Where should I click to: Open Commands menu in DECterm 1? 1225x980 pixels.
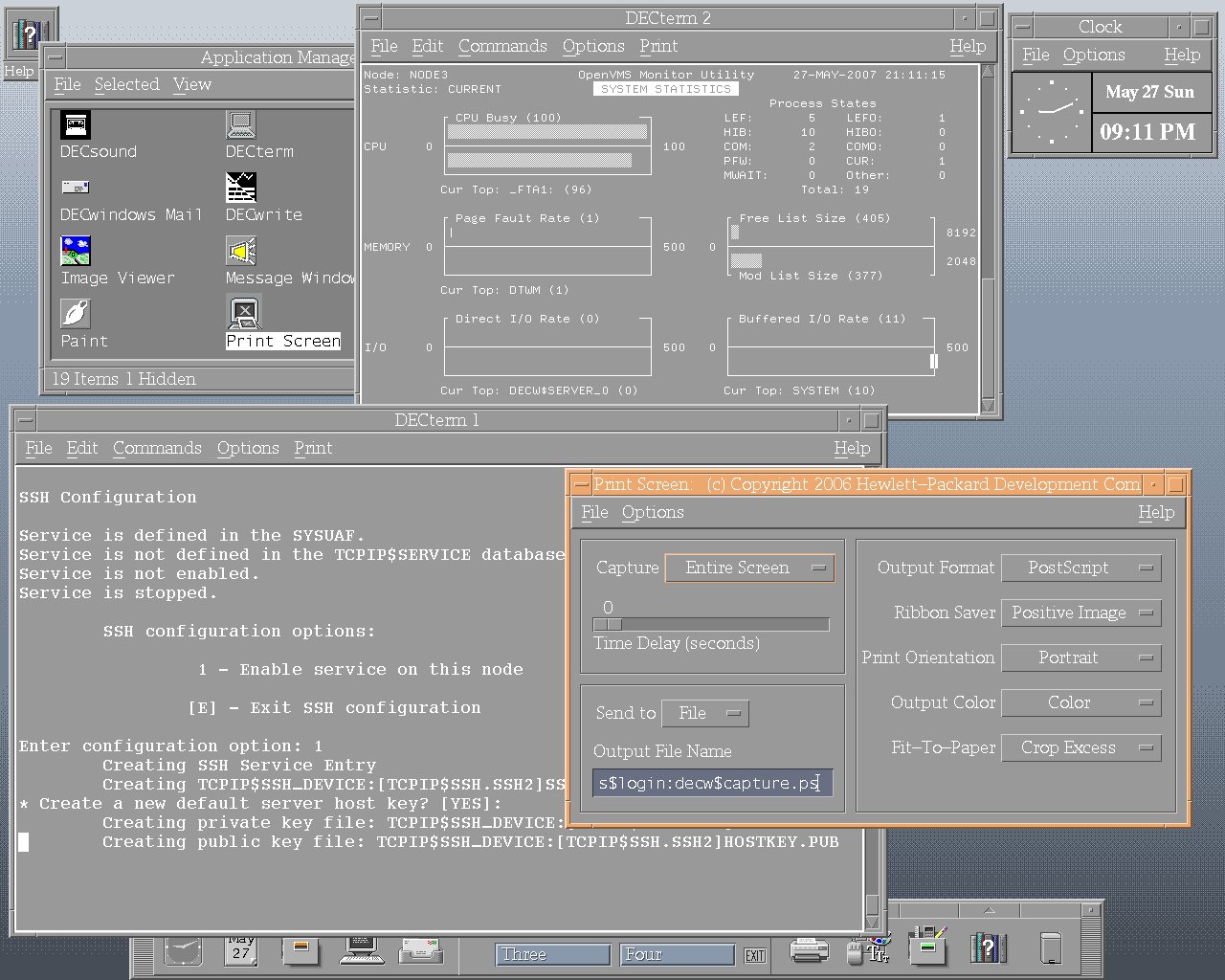(157, 449)
